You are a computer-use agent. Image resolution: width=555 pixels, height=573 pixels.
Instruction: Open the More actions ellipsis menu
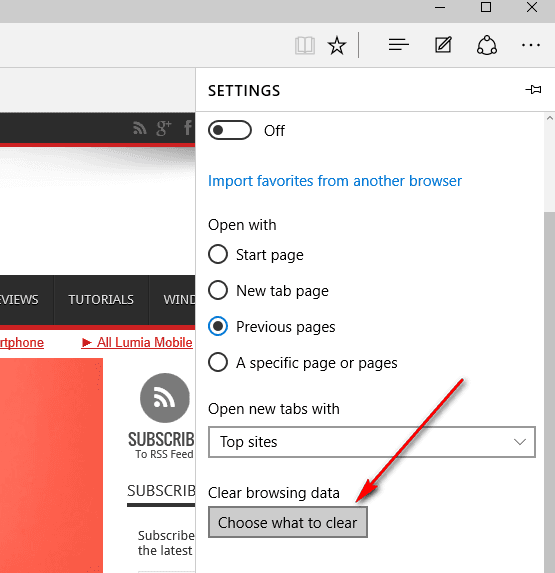click(531, 45)
